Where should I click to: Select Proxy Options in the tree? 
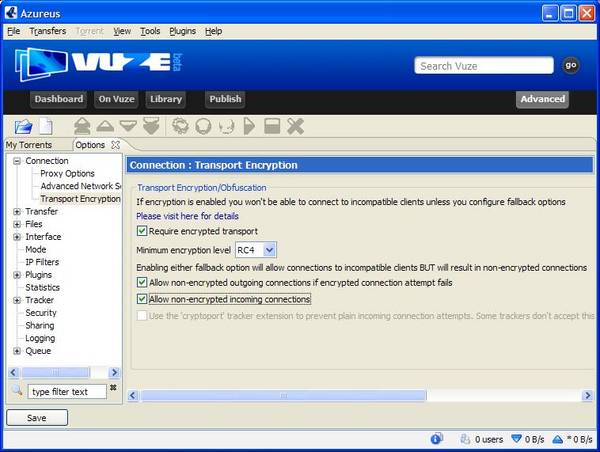67,173
